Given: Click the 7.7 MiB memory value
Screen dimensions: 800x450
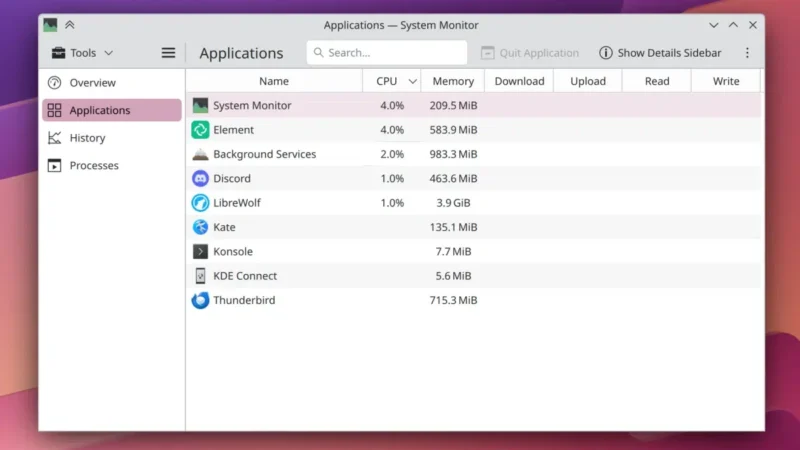Looking at the screenshot, I should pyautogui.click(x=453, y=252).
